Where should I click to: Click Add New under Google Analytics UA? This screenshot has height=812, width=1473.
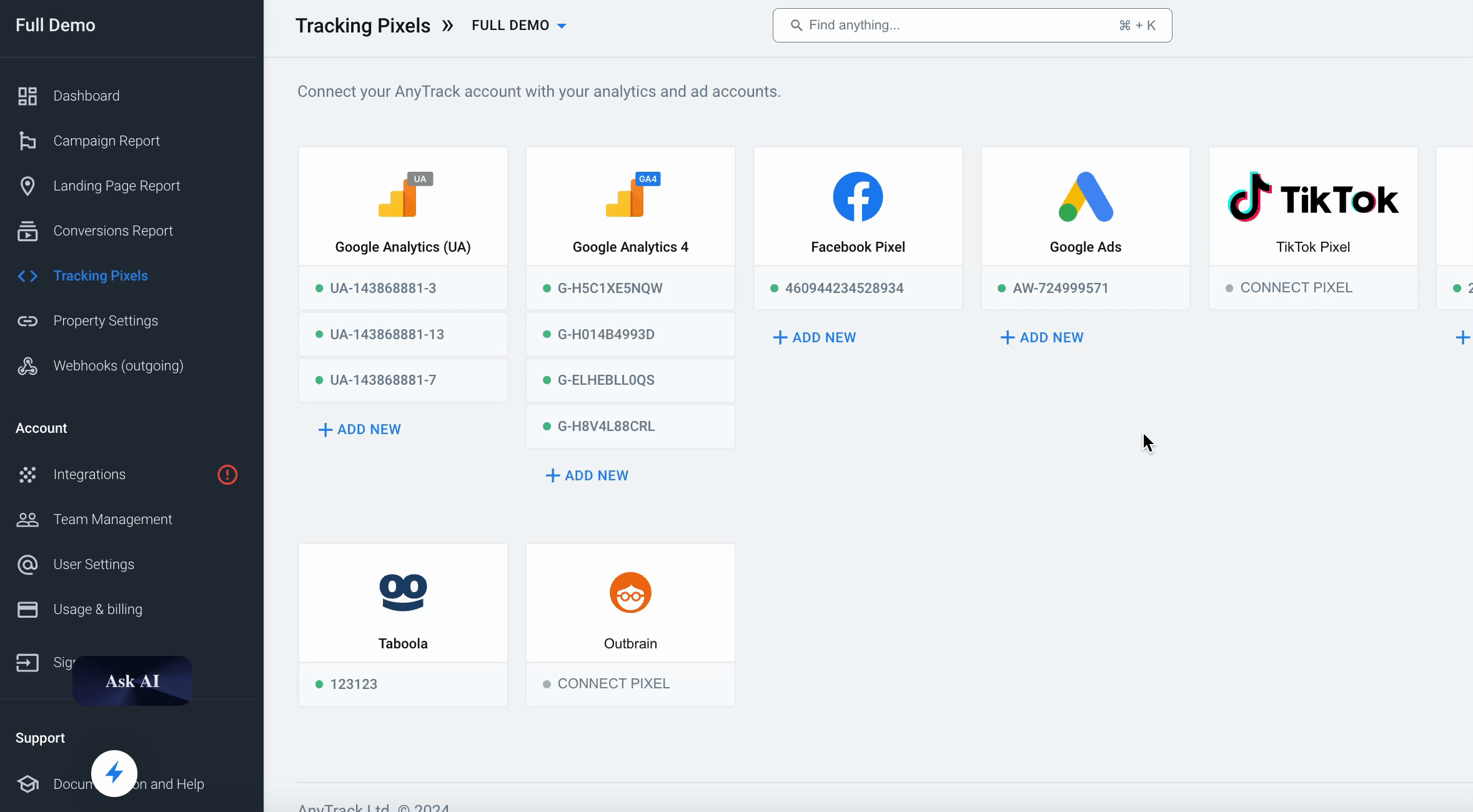pyautogui.click(x=359, y=429)
